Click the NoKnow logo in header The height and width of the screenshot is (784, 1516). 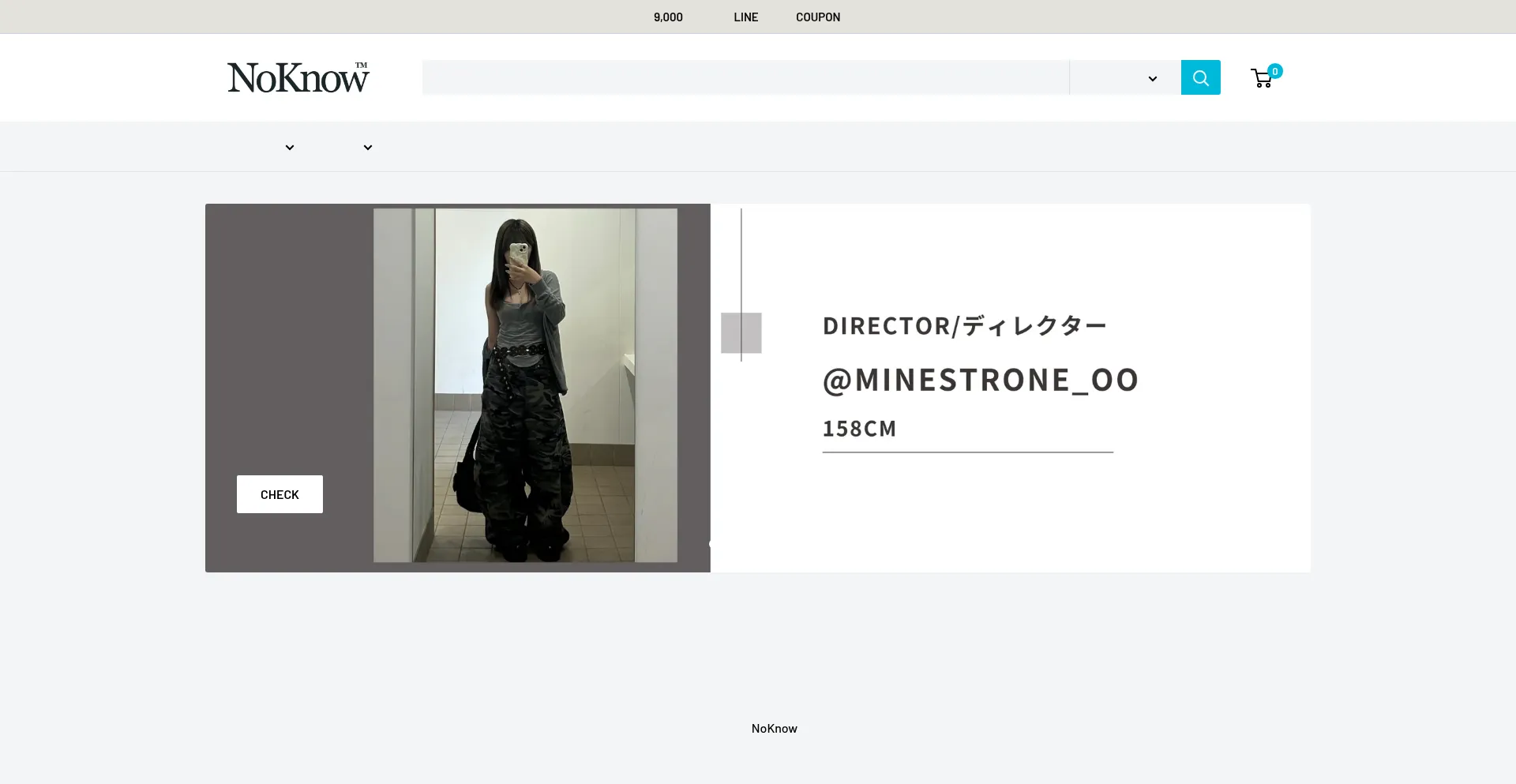point(298,77)
